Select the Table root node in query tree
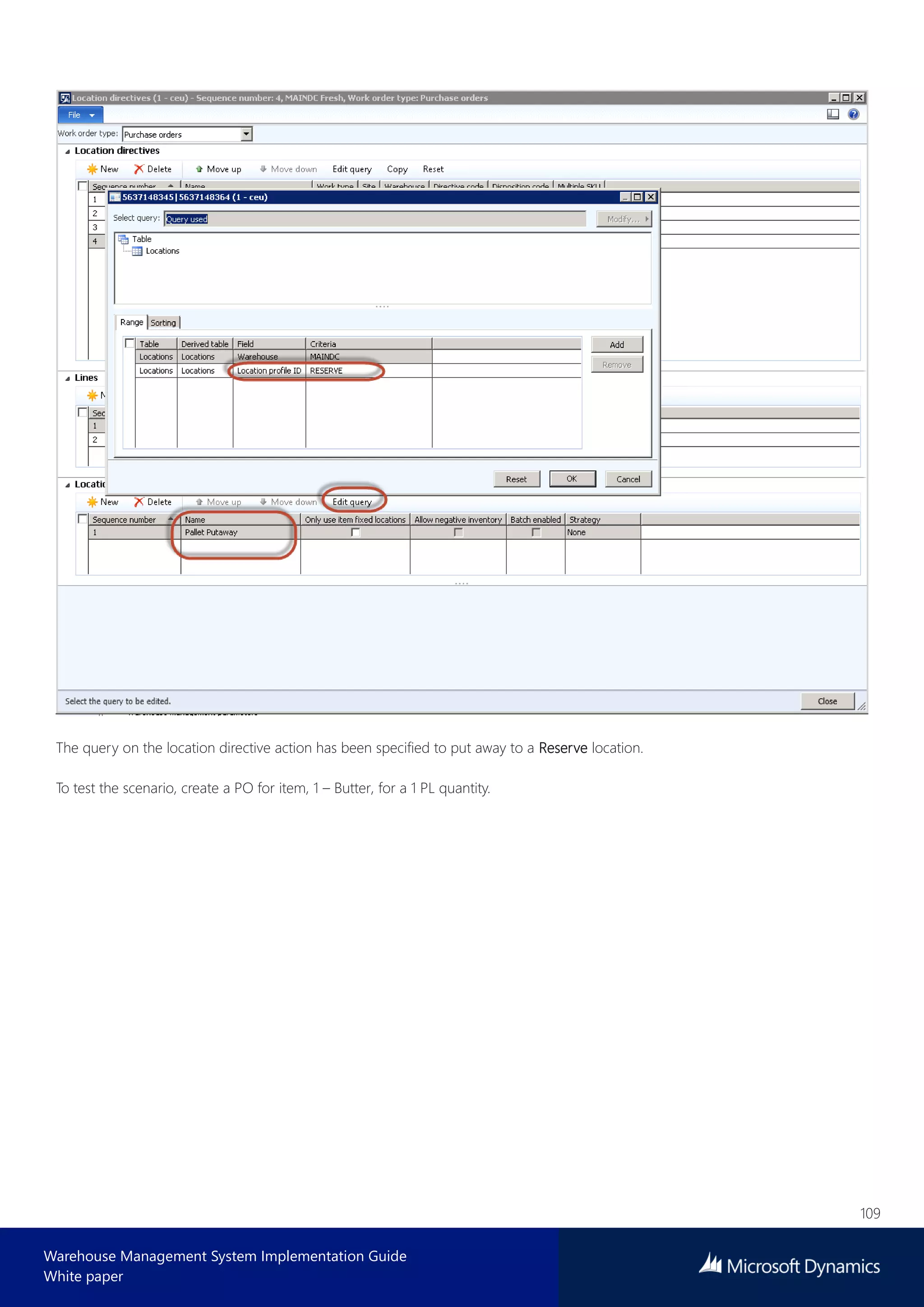This screenshot has width=924, height=1307. pyautogui.click(x=135, y=239)
